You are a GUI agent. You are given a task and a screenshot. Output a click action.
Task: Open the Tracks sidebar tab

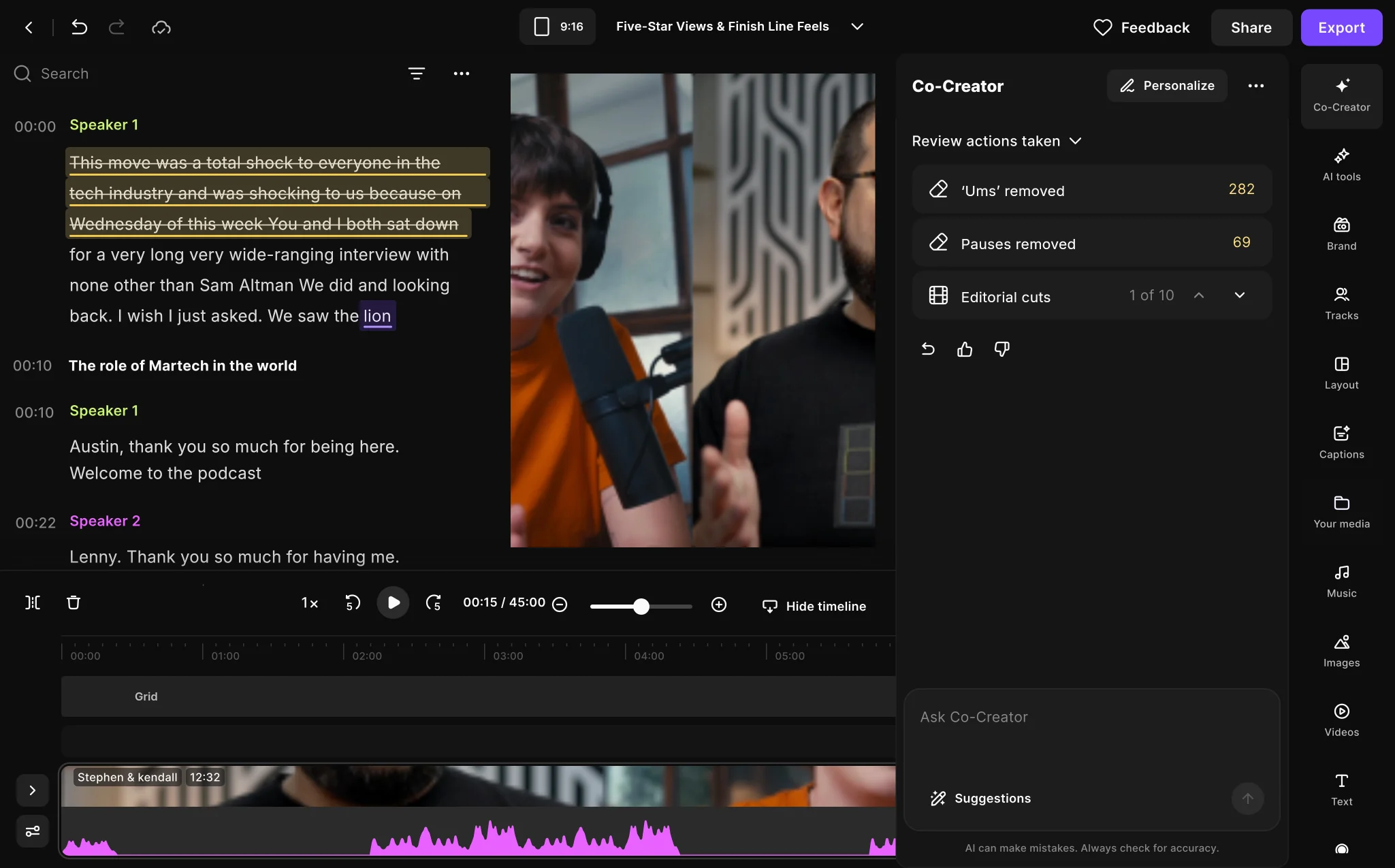click(1341, 304)
